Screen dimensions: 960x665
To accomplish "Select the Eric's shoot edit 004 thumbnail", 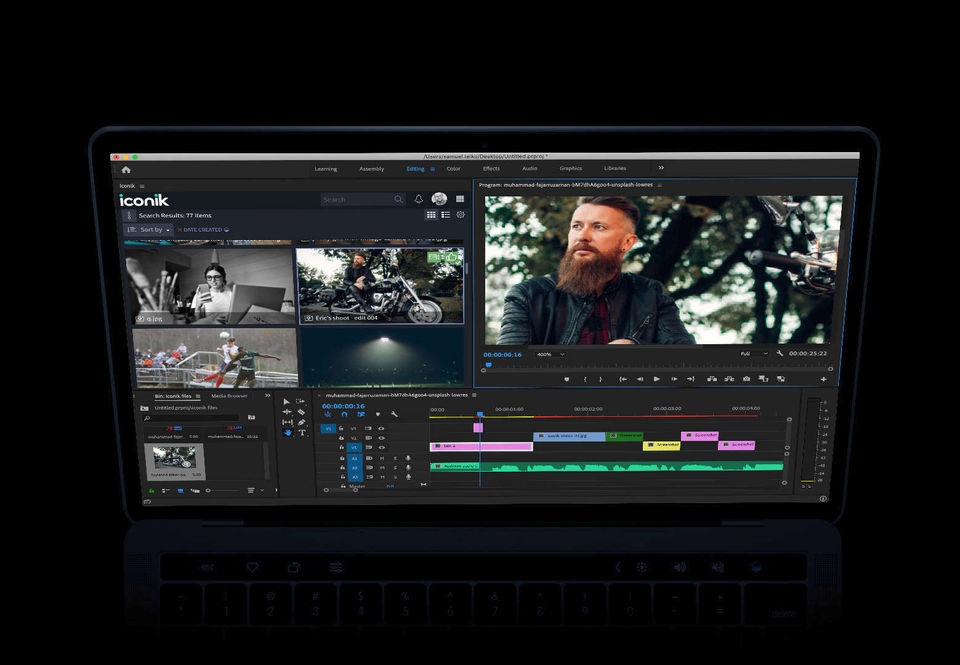I will click(380, 285).
